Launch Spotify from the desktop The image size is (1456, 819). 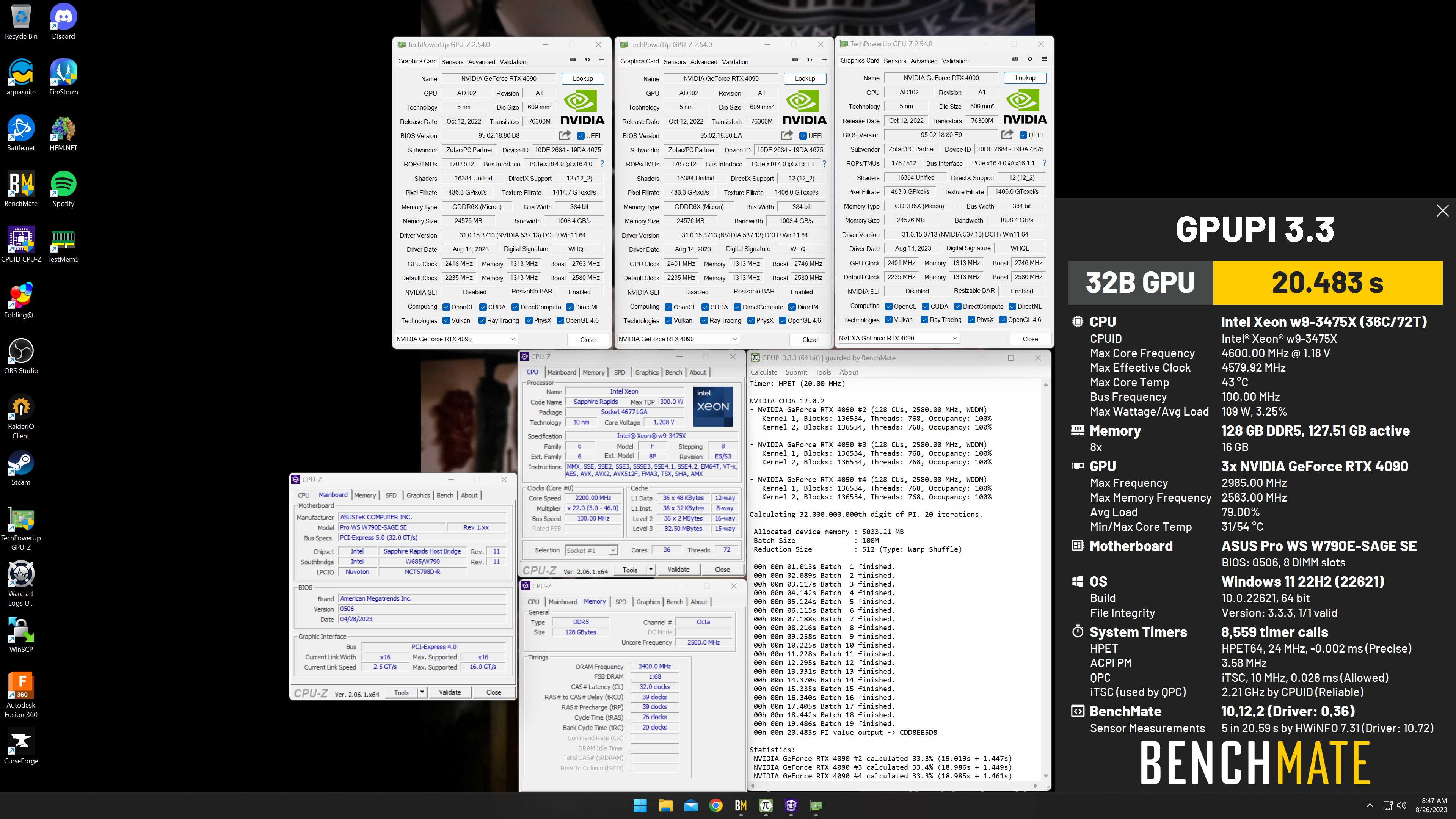pyautogui.click(x=63, y=189)
